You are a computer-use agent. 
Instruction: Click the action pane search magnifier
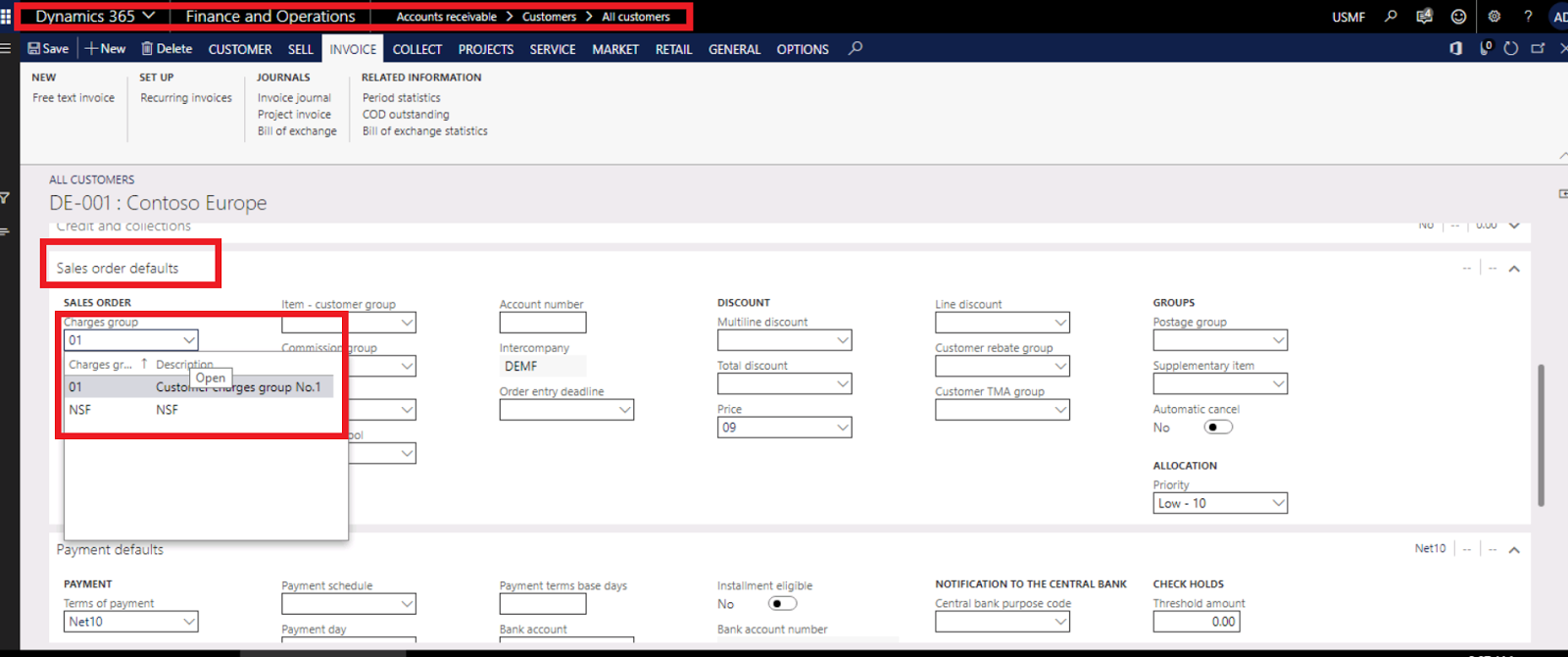[856, 48]
